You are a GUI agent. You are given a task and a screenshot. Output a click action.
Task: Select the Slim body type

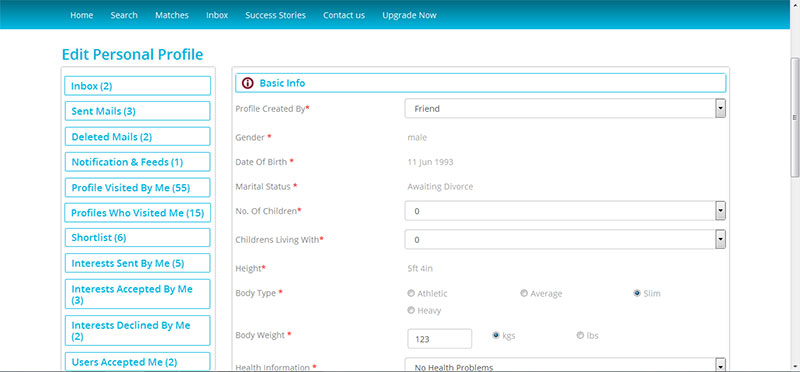pos(637,293)
